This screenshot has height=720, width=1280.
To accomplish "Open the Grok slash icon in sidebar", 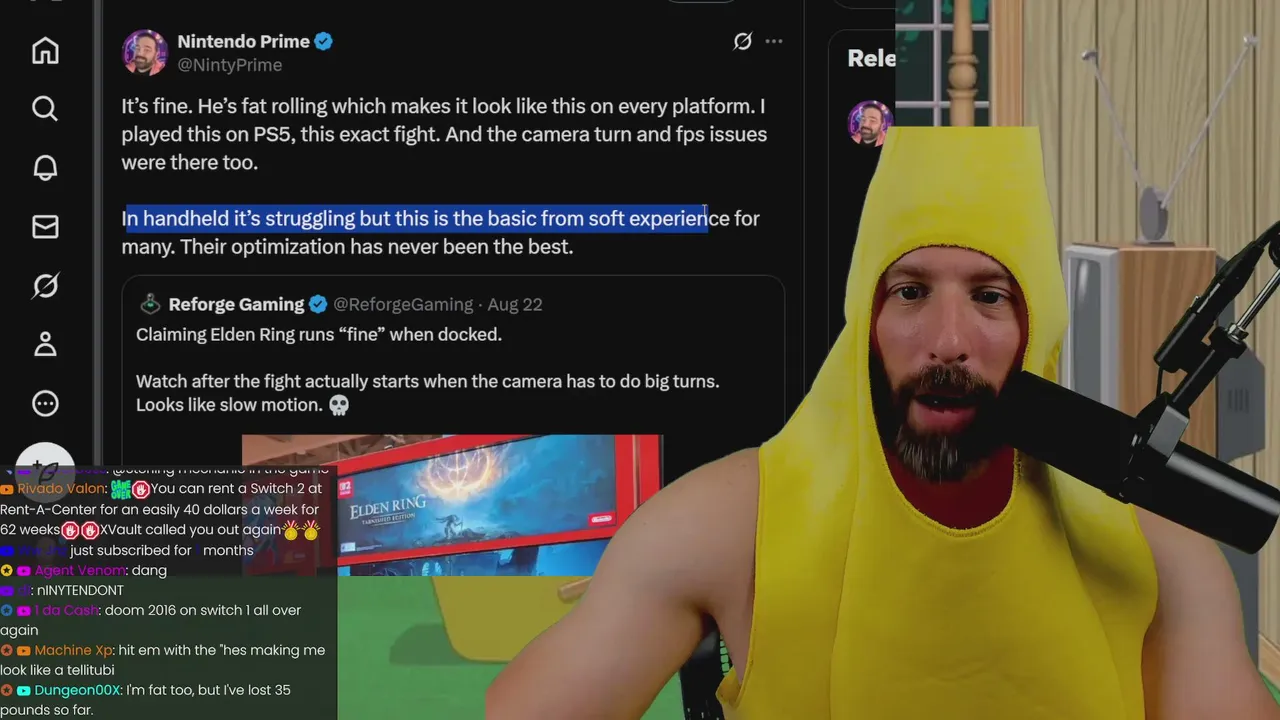I will click(45, 286).
